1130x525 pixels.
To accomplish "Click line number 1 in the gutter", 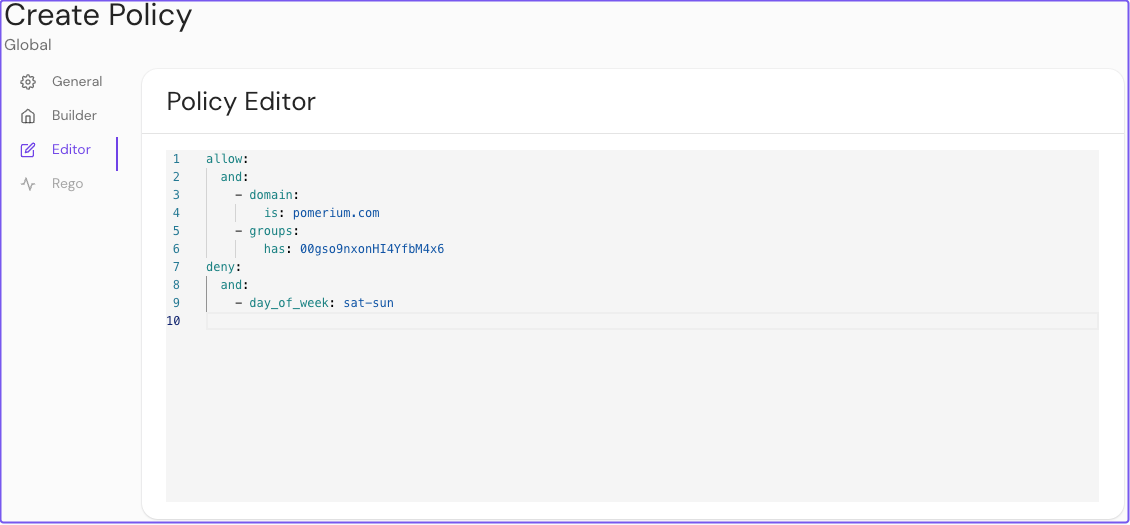I will tap(176, 159).
